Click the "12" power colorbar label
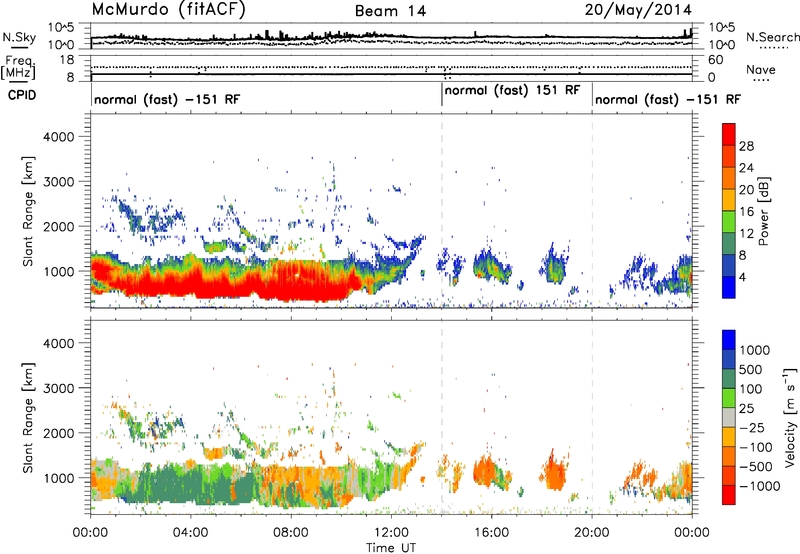 point(746,234)
